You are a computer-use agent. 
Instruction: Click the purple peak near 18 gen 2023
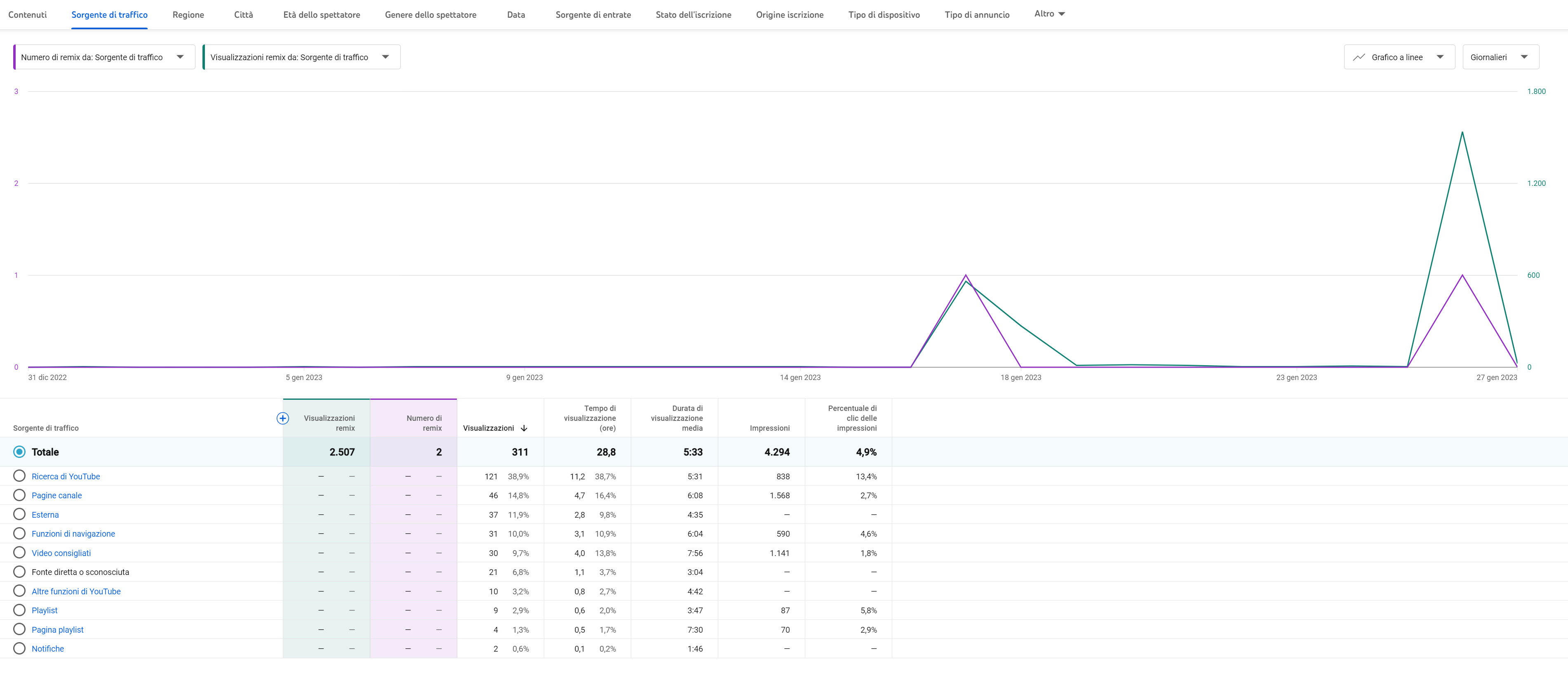[966, 275]
